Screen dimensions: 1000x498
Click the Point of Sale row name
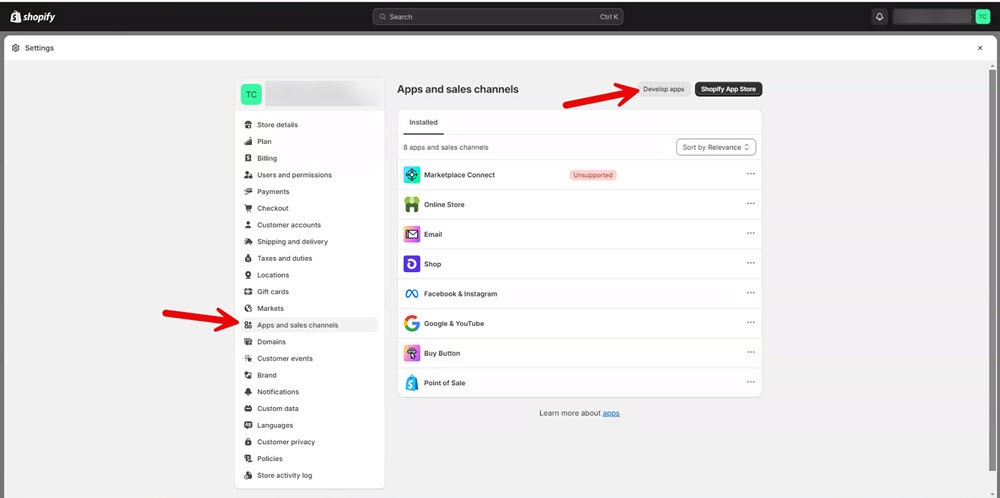click(445, 383)
